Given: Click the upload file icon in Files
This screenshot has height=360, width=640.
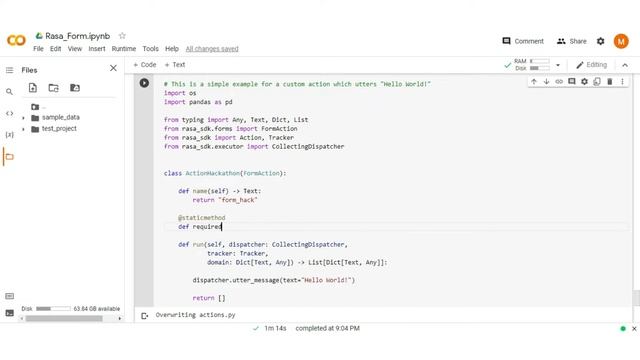Looking at the screenshot, I should pos(33,88).
